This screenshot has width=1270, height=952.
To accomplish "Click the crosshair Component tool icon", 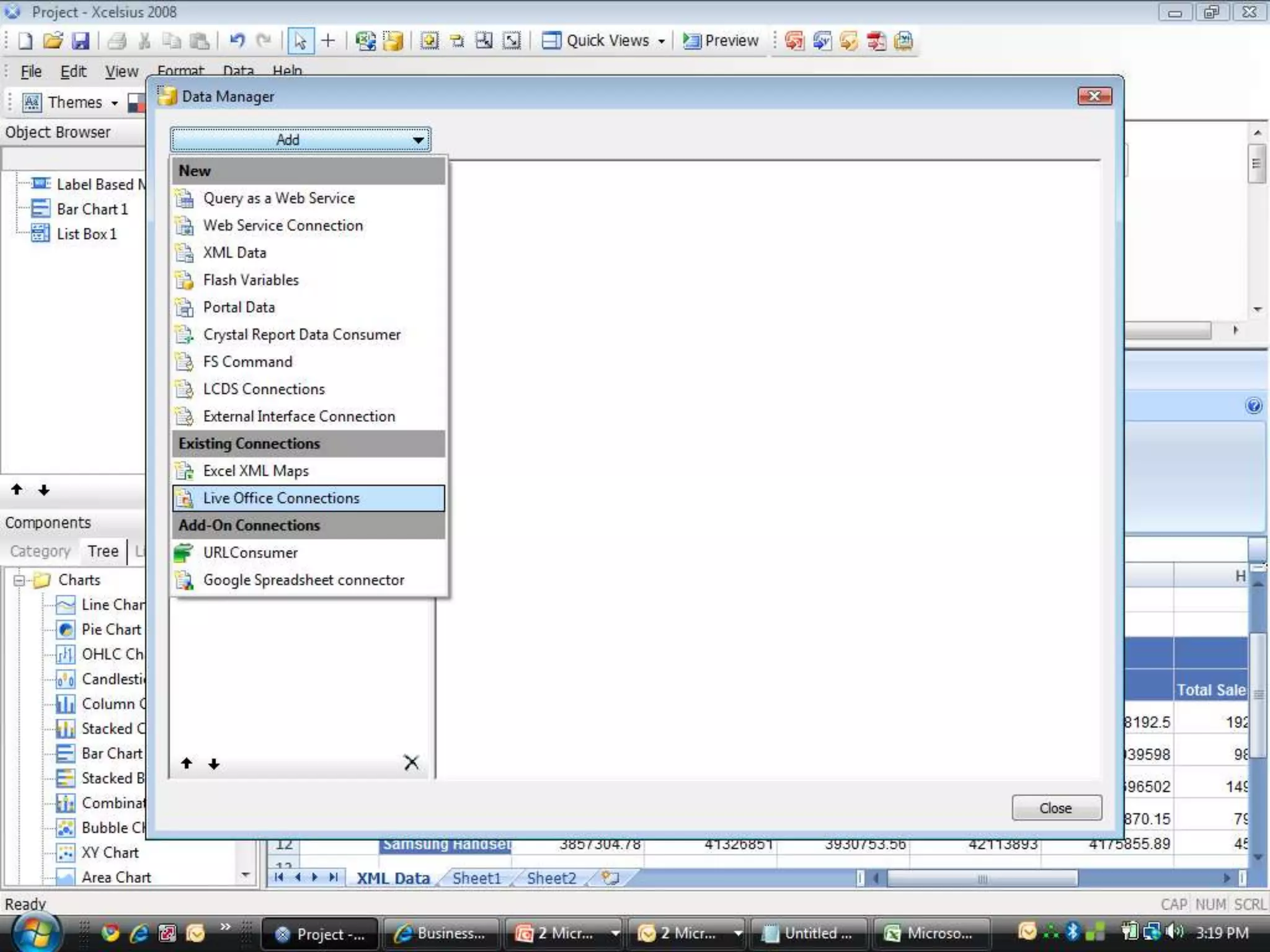I will 328,41.
